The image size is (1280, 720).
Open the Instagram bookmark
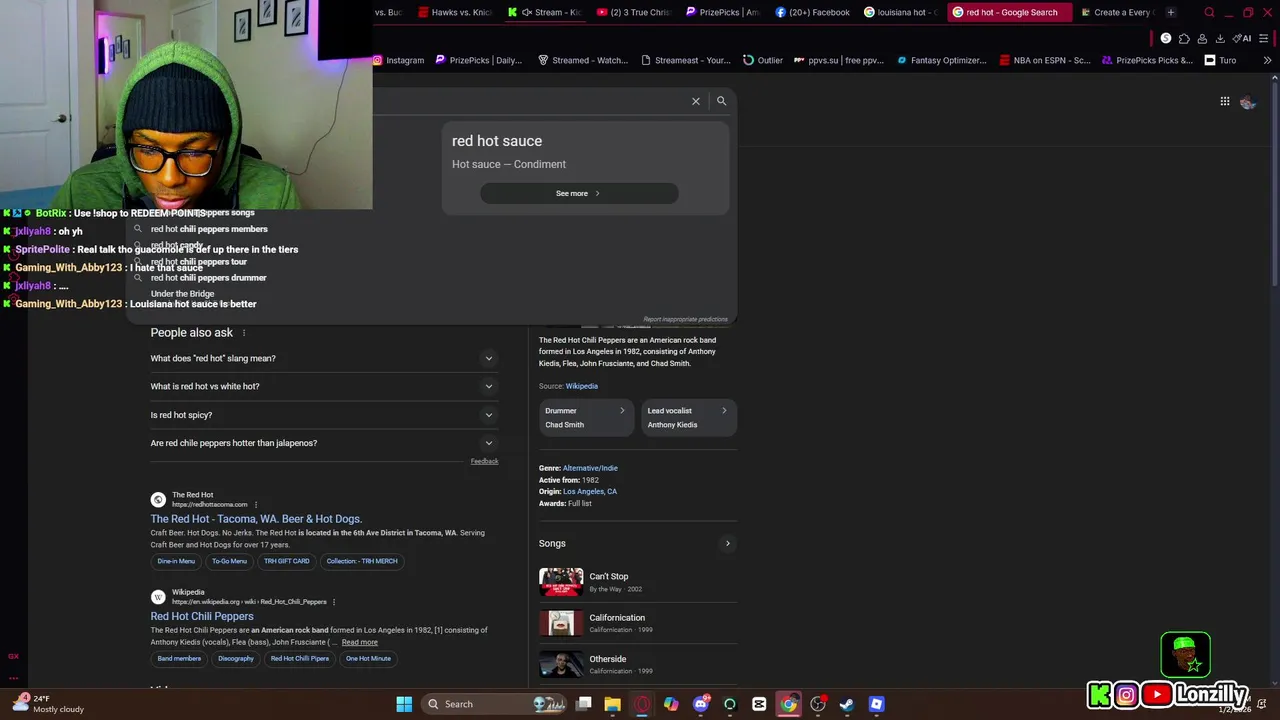click(398, 60)
